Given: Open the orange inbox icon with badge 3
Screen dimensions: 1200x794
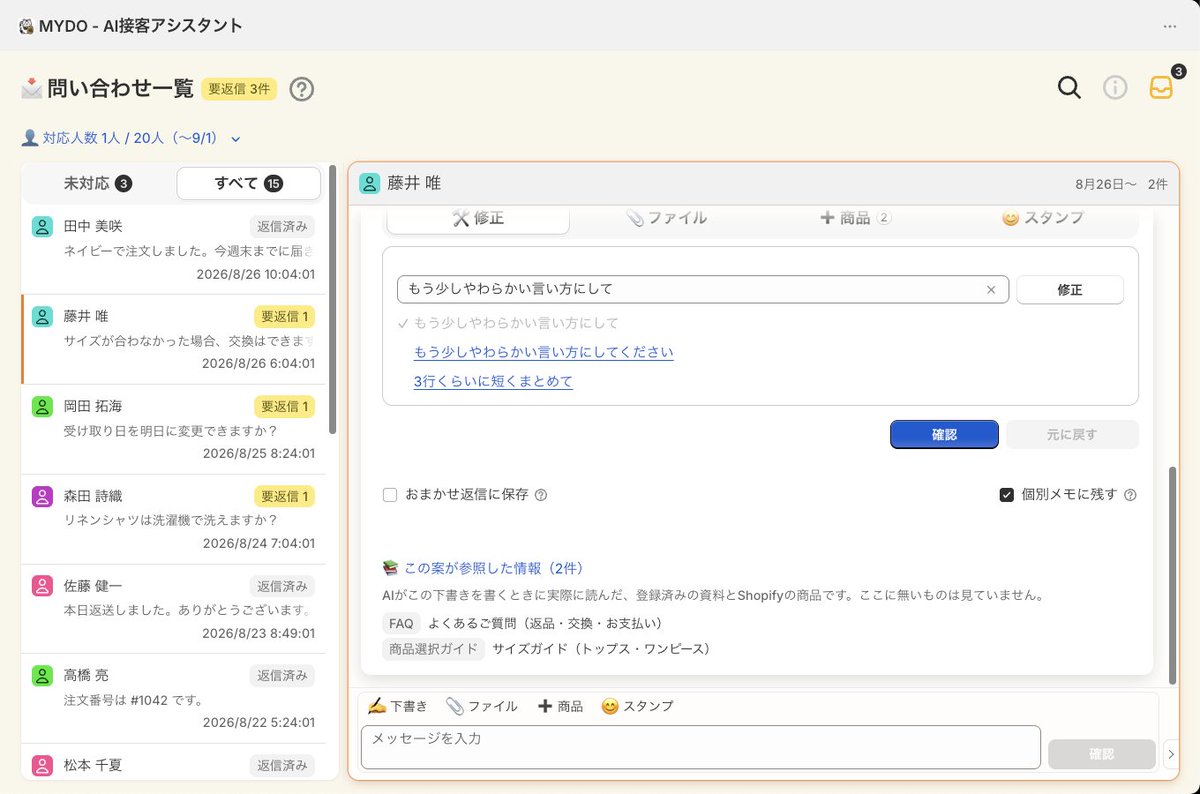Looking at the screenshot, I should coord(1161,88).
